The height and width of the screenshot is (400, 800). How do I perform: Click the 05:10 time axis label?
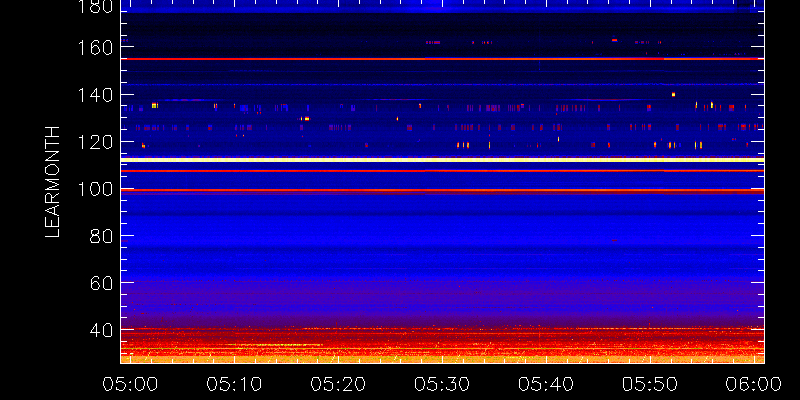234,384
